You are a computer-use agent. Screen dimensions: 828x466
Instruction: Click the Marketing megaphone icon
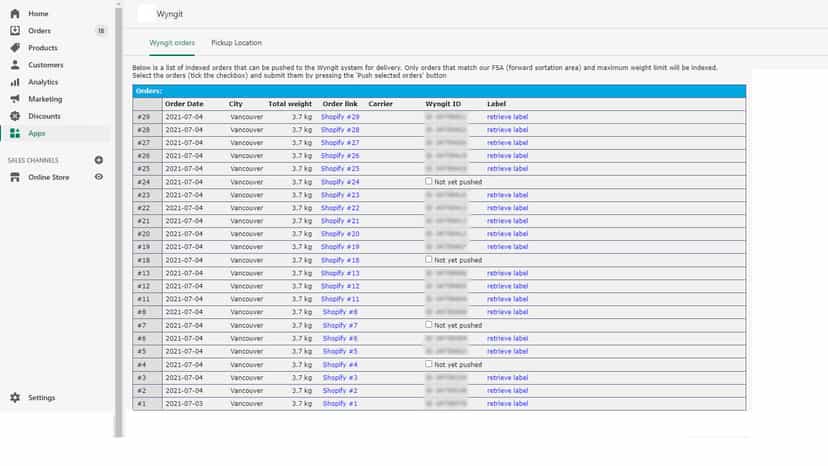[15, 99]
